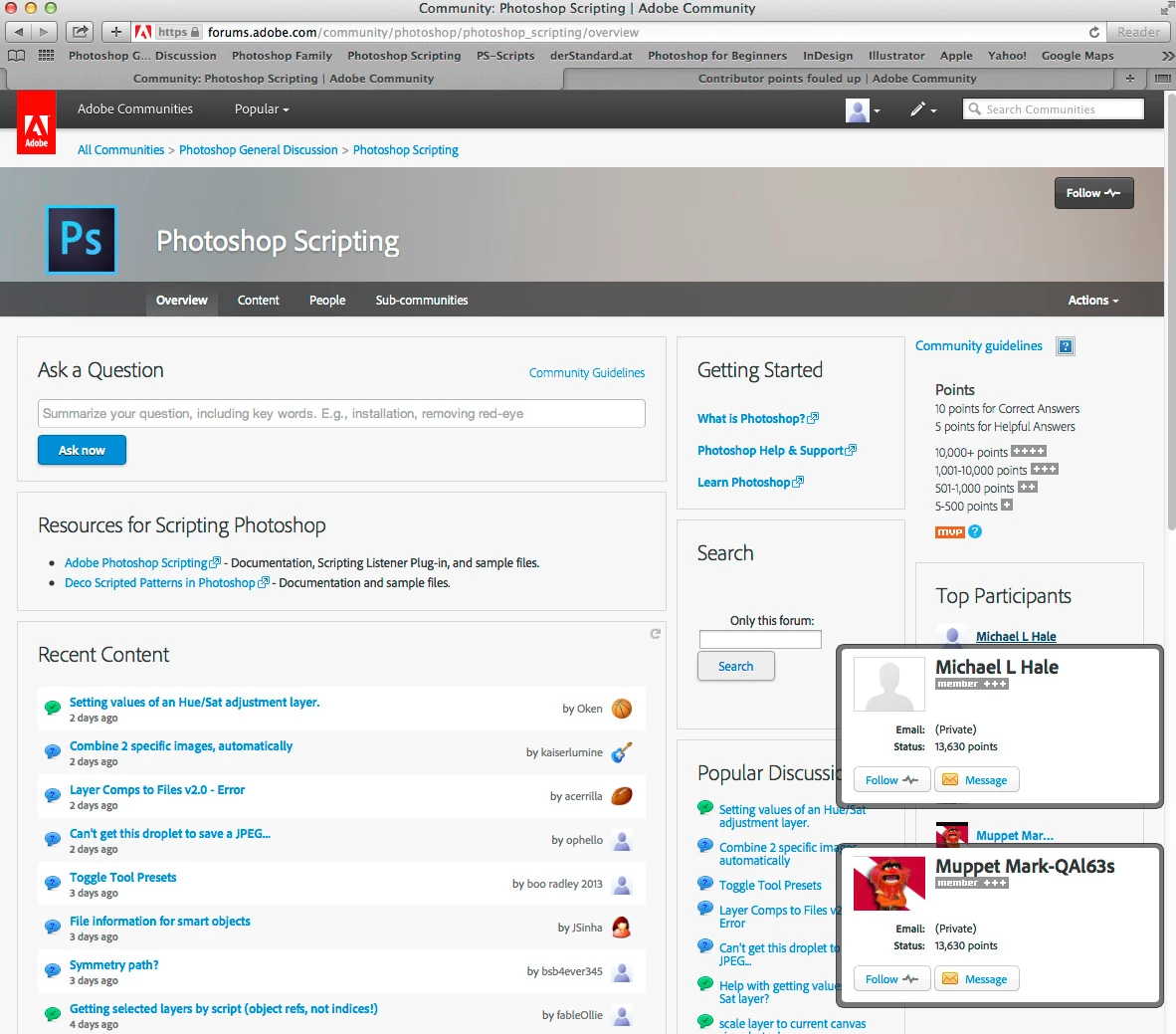Follow Michael L Hale in popup

(891, 780)
